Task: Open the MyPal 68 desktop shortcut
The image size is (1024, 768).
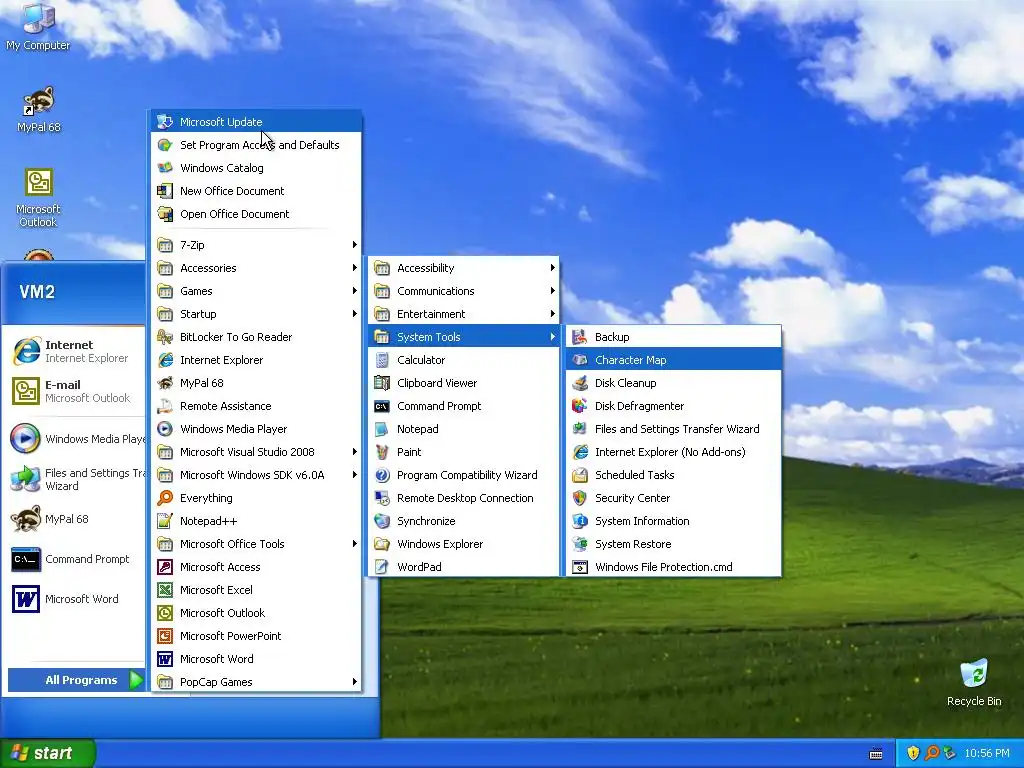Action: [x=39, y=110]
